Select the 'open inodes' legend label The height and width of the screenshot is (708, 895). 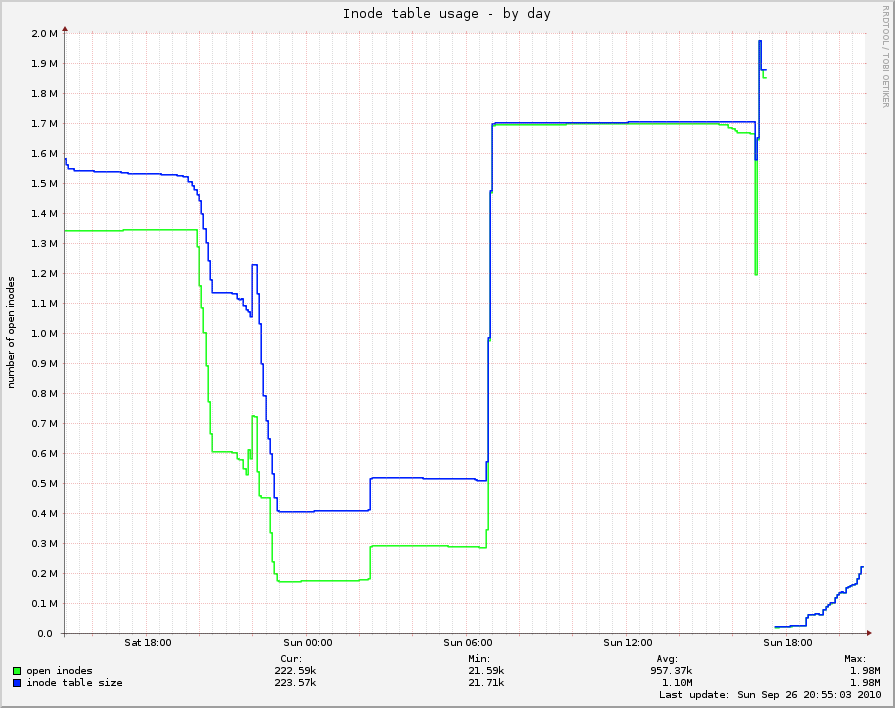(59, 671)
